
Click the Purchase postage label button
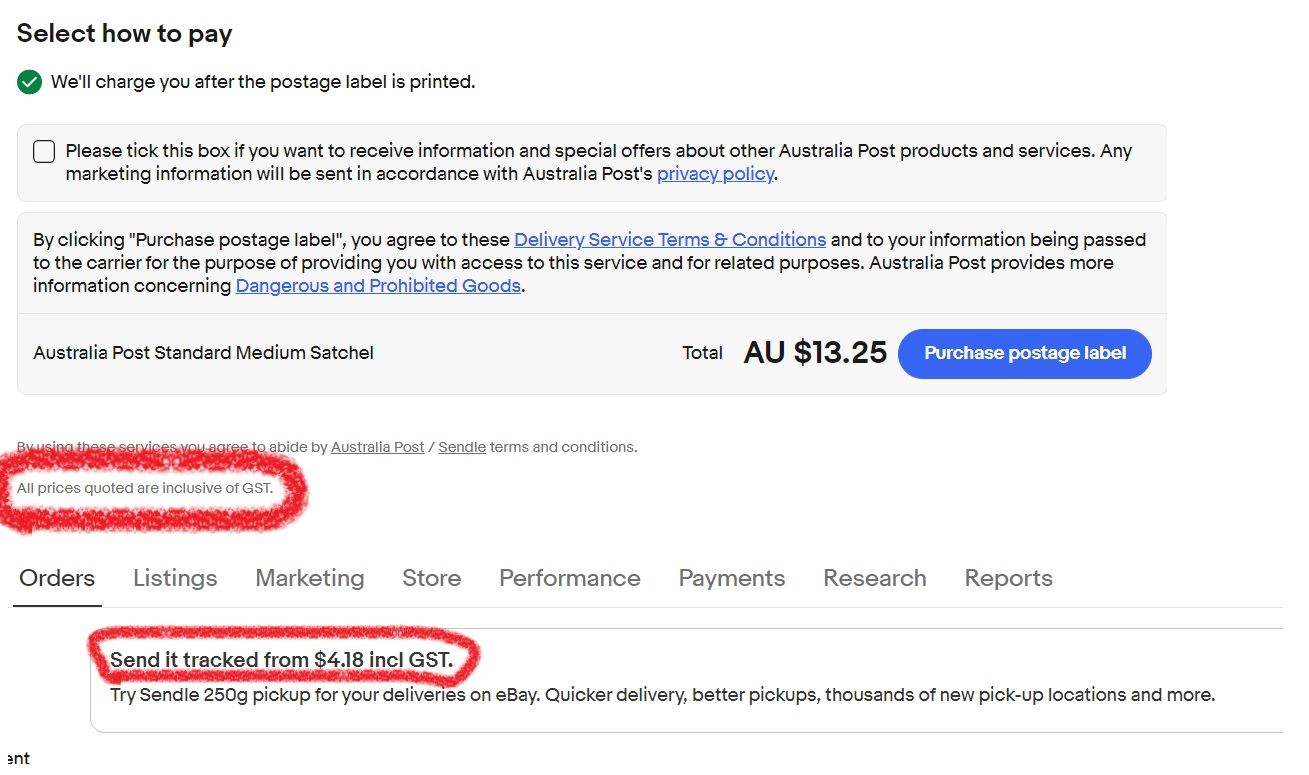(1024, 353)
